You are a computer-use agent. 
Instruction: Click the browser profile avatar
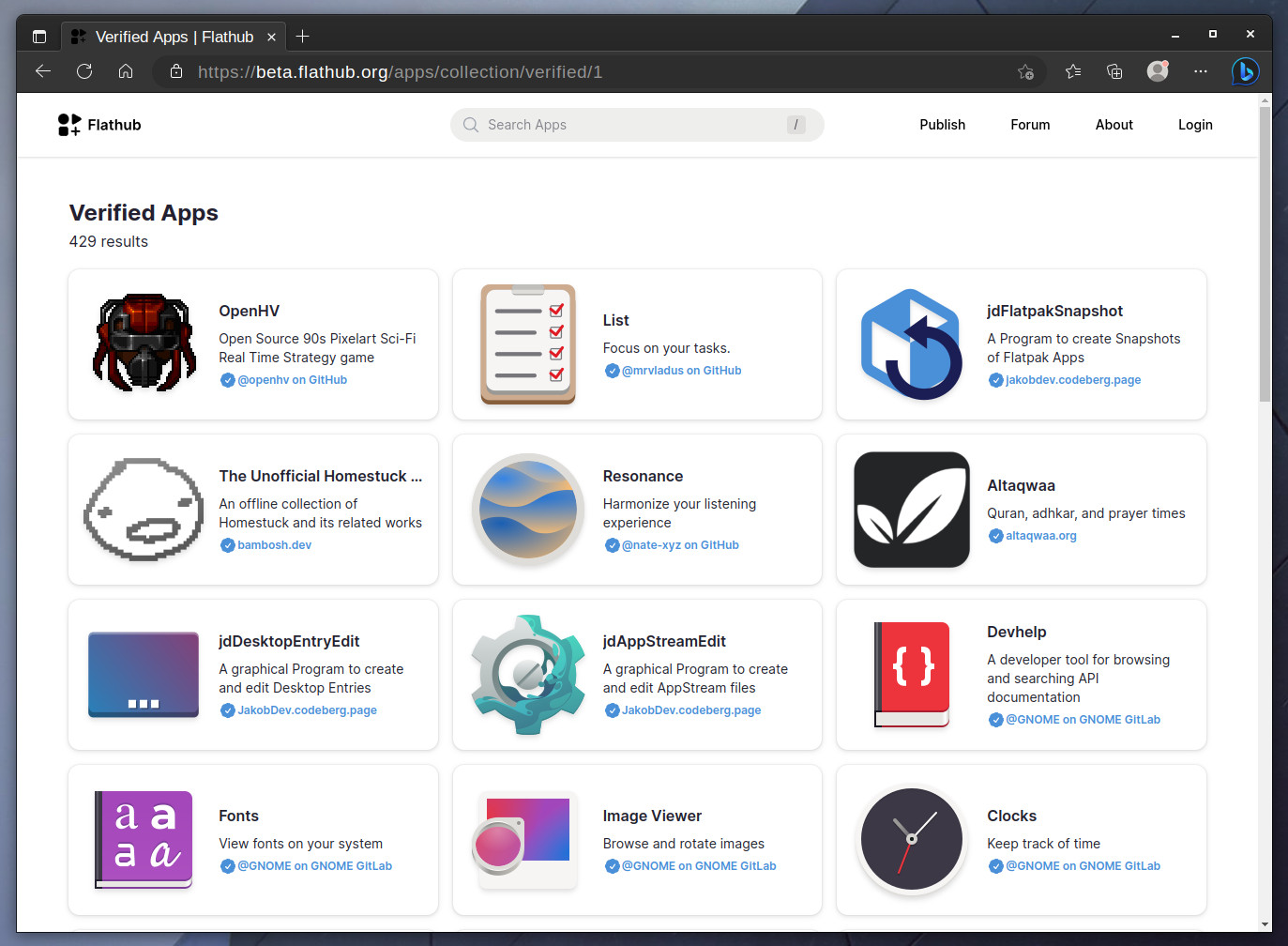(x=1158, y=71)
